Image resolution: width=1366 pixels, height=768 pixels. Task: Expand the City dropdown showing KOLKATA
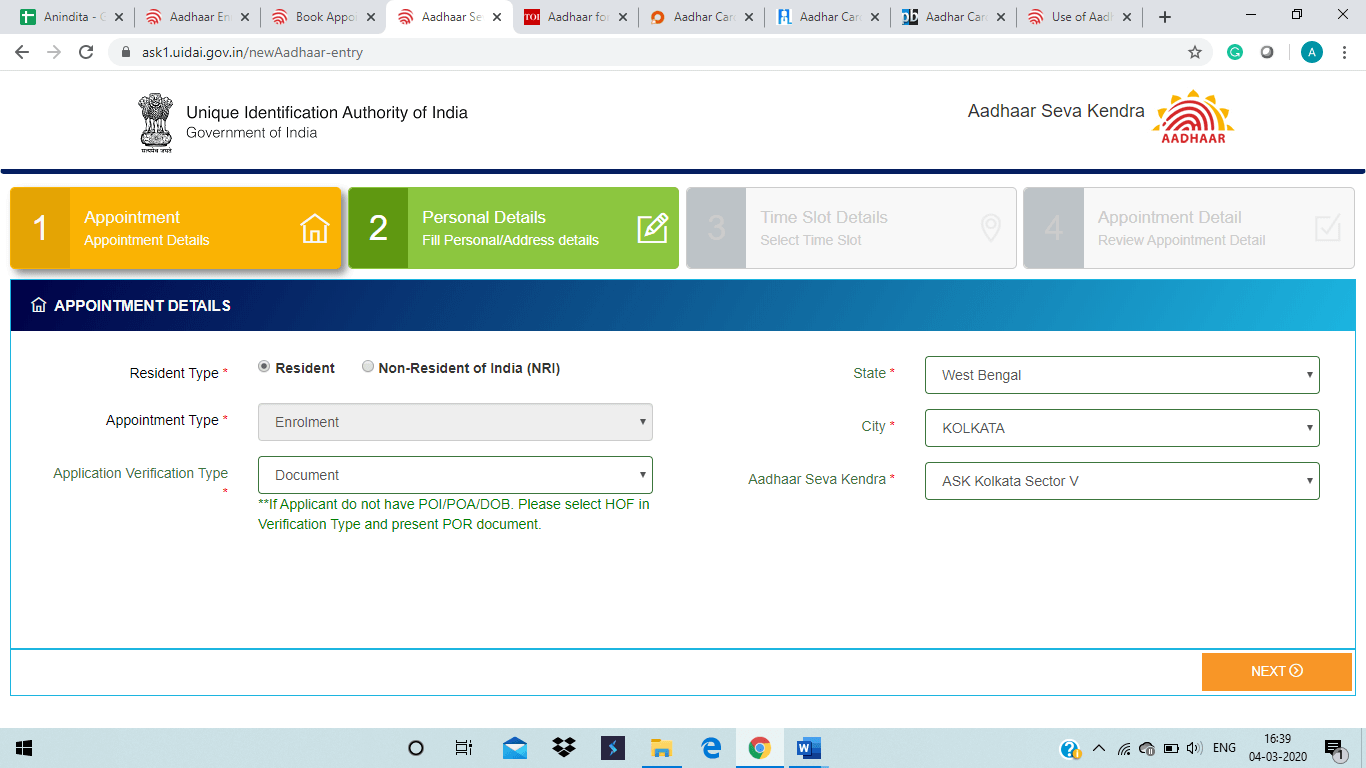coord(1121,428)
